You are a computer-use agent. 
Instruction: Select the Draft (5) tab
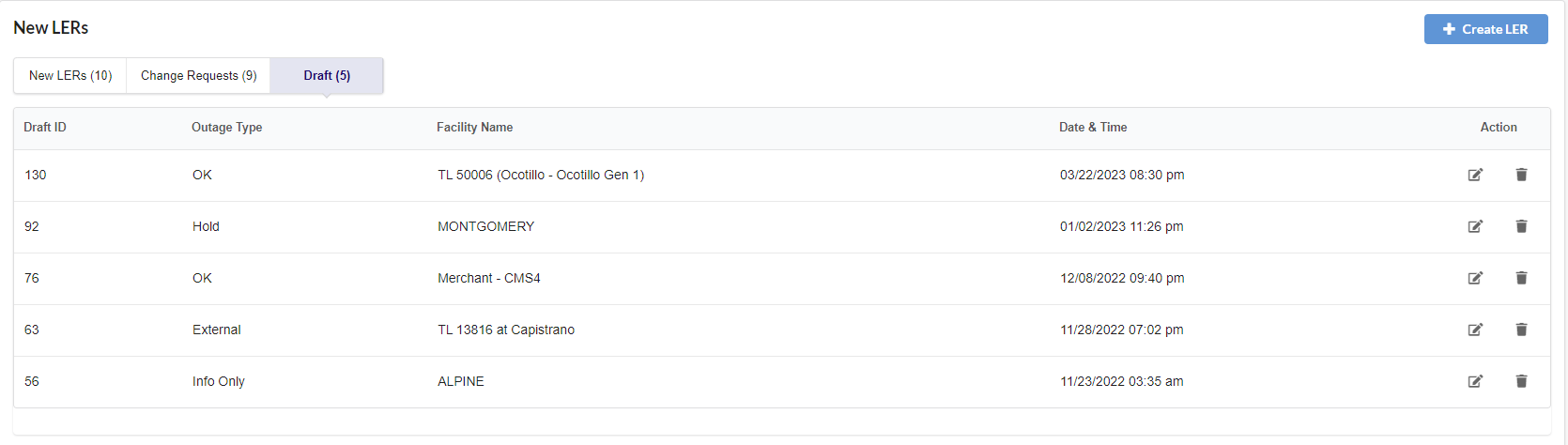tap(327, 76)
